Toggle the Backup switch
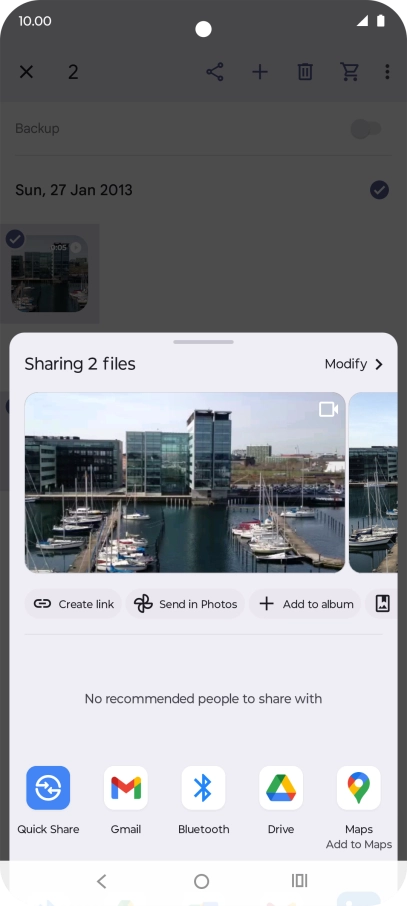407x906 pixels. coord(366,128)
